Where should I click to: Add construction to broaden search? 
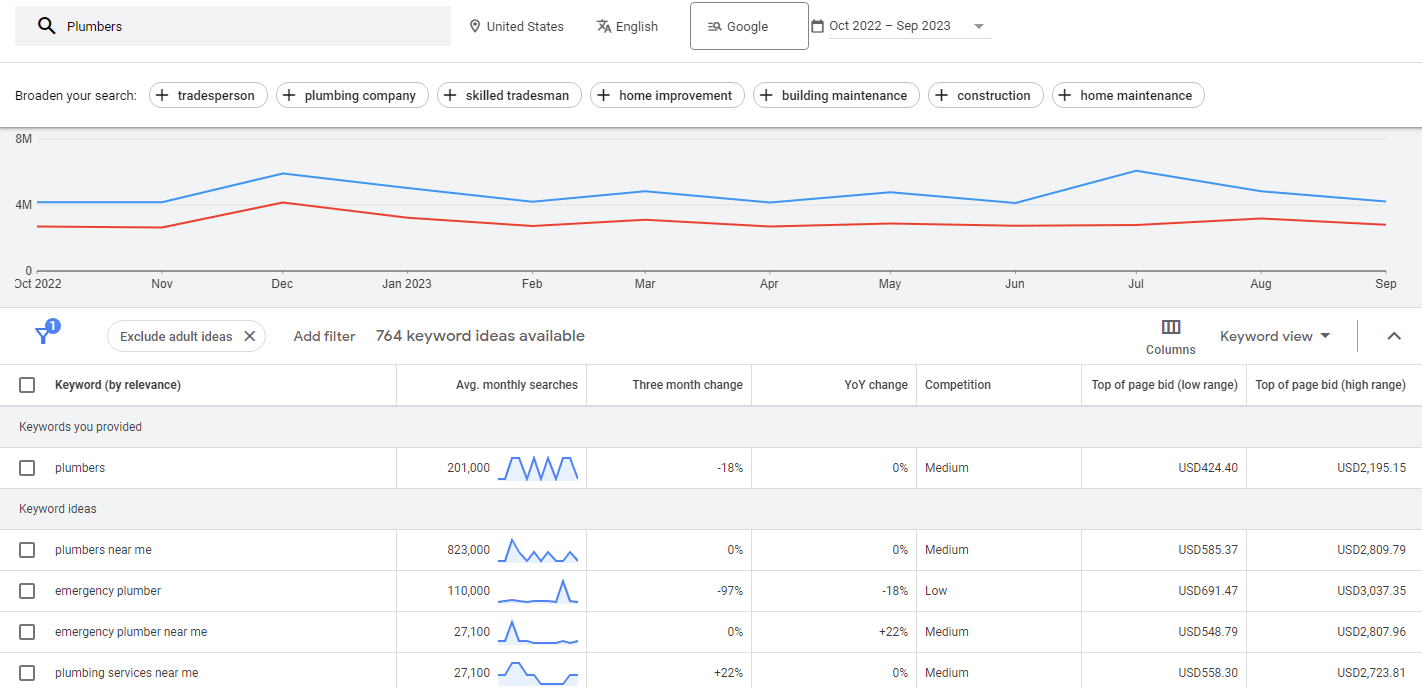[986, 95]
